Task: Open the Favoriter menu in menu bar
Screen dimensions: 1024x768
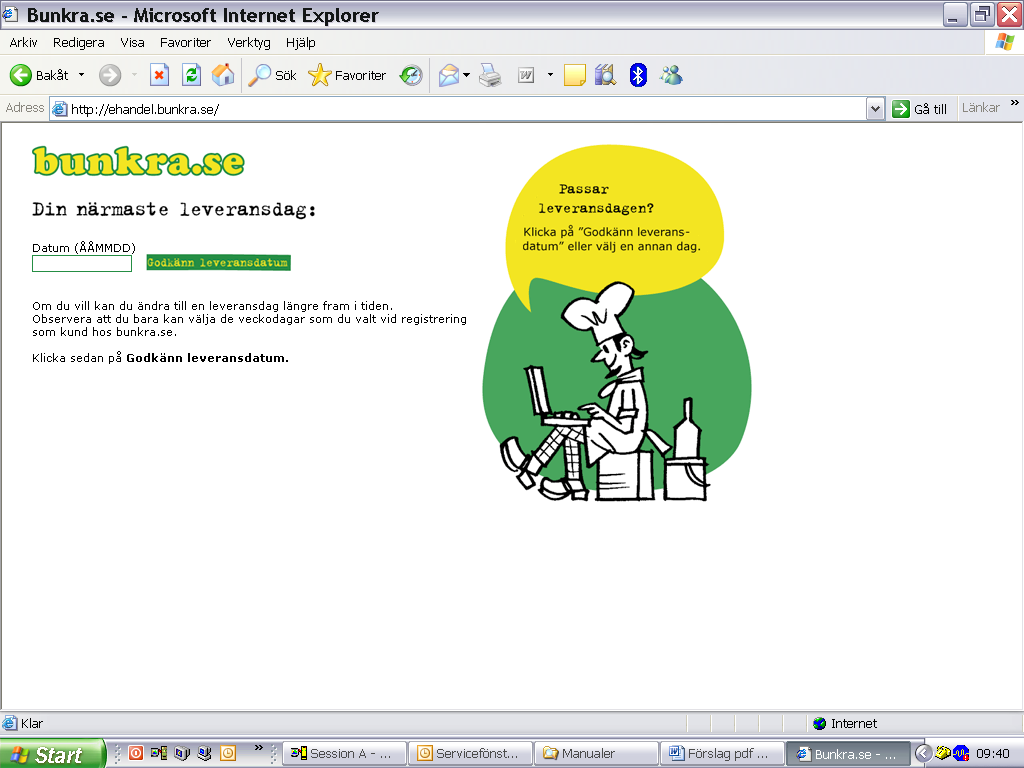Action: point(185,42)
